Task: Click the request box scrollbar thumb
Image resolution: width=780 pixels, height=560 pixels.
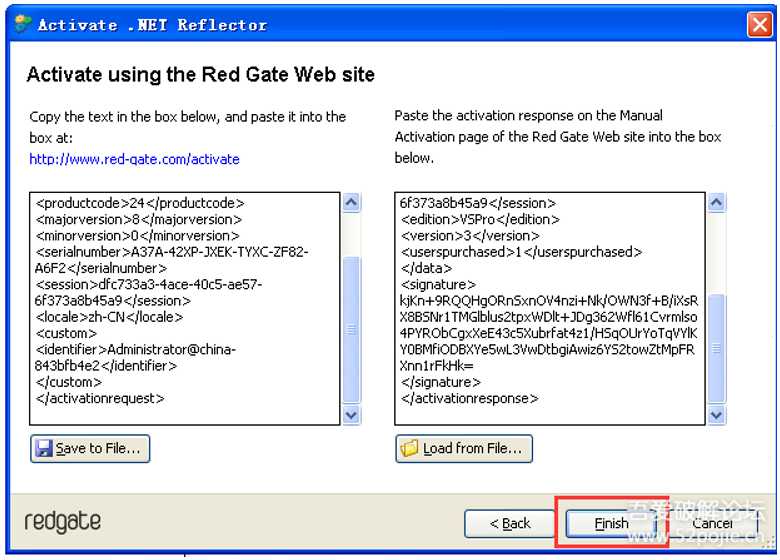Action: coord(351,329)
